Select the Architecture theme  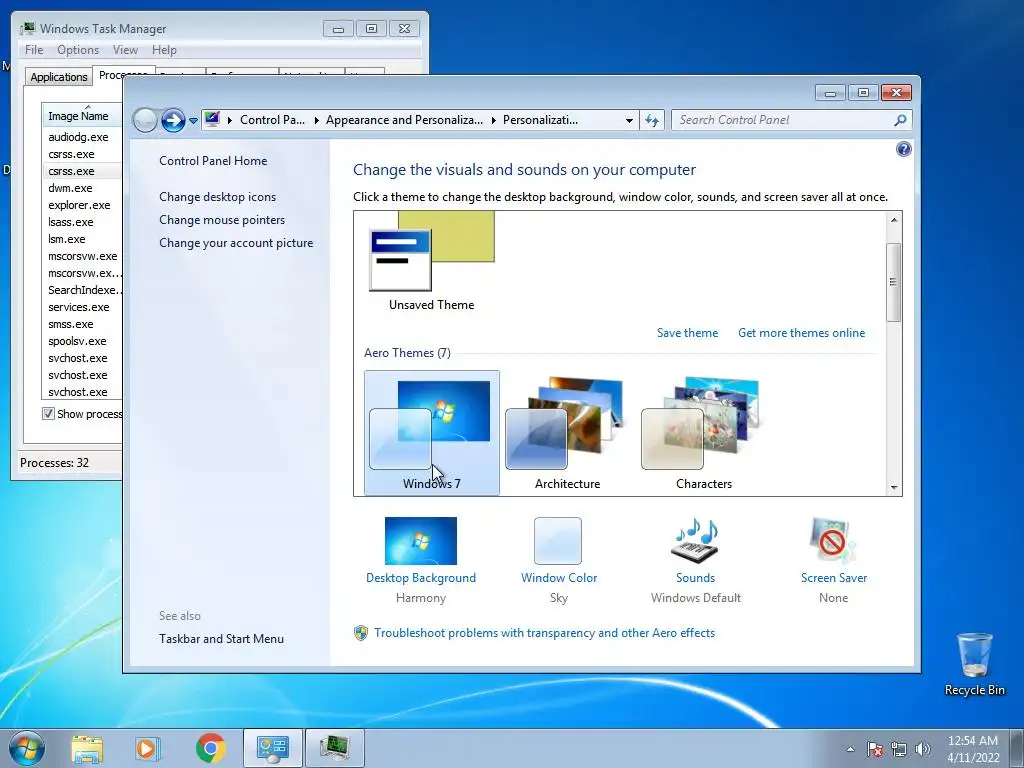click(x=568, y=433)
